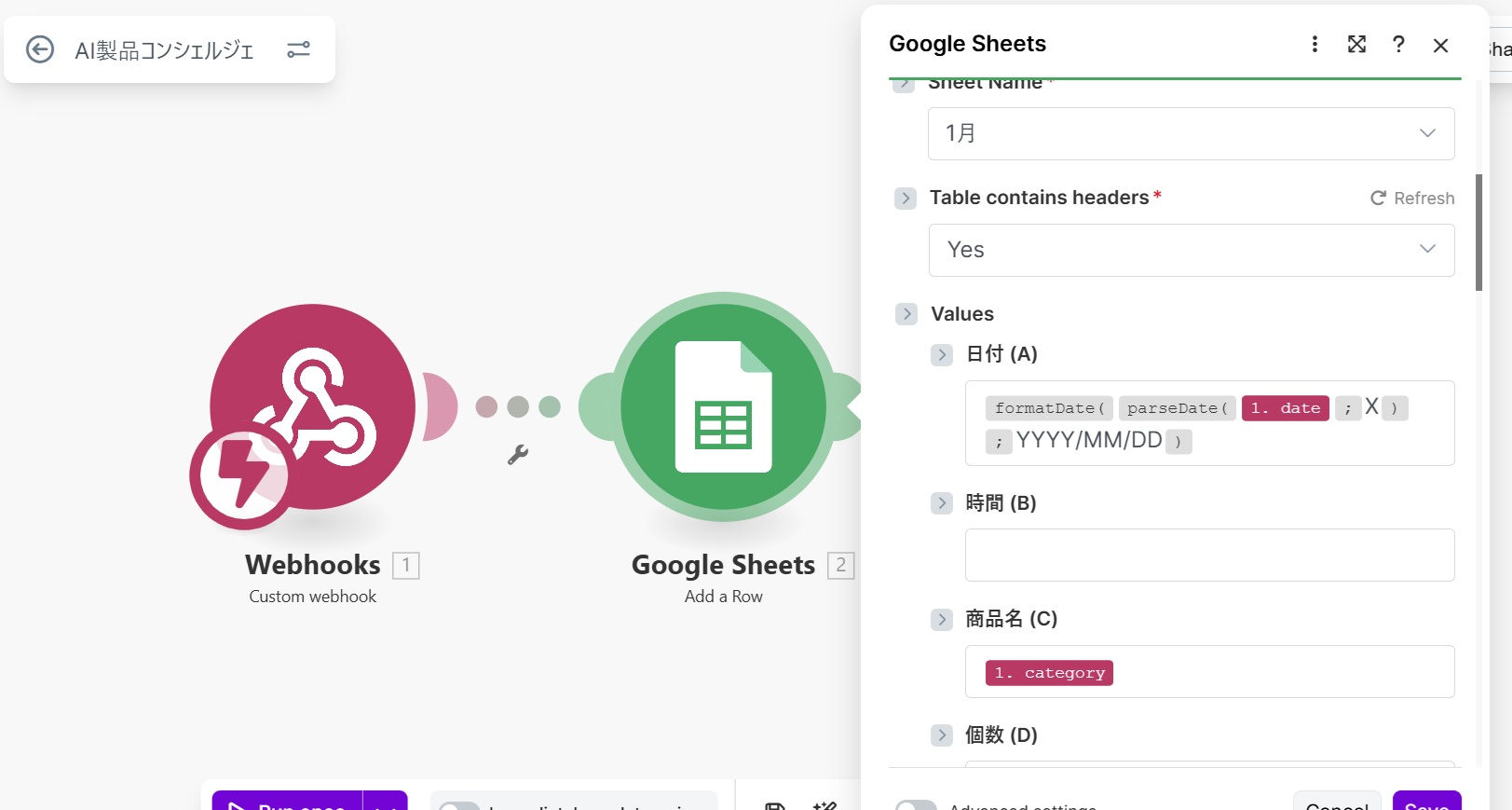Click the Values section label
This screenshot has width=1512, height=810.
[x=962, y=314]
